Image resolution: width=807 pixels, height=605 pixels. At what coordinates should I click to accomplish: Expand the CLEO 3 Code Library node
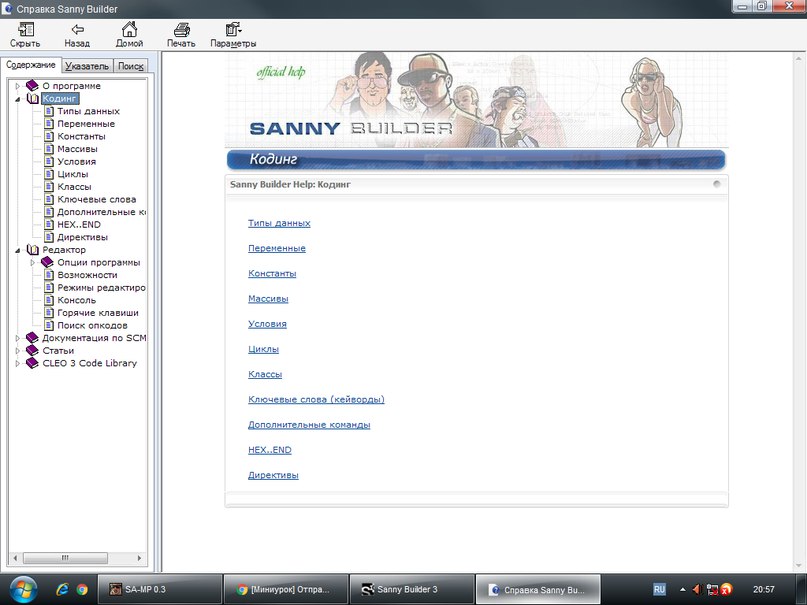[18, 363]
